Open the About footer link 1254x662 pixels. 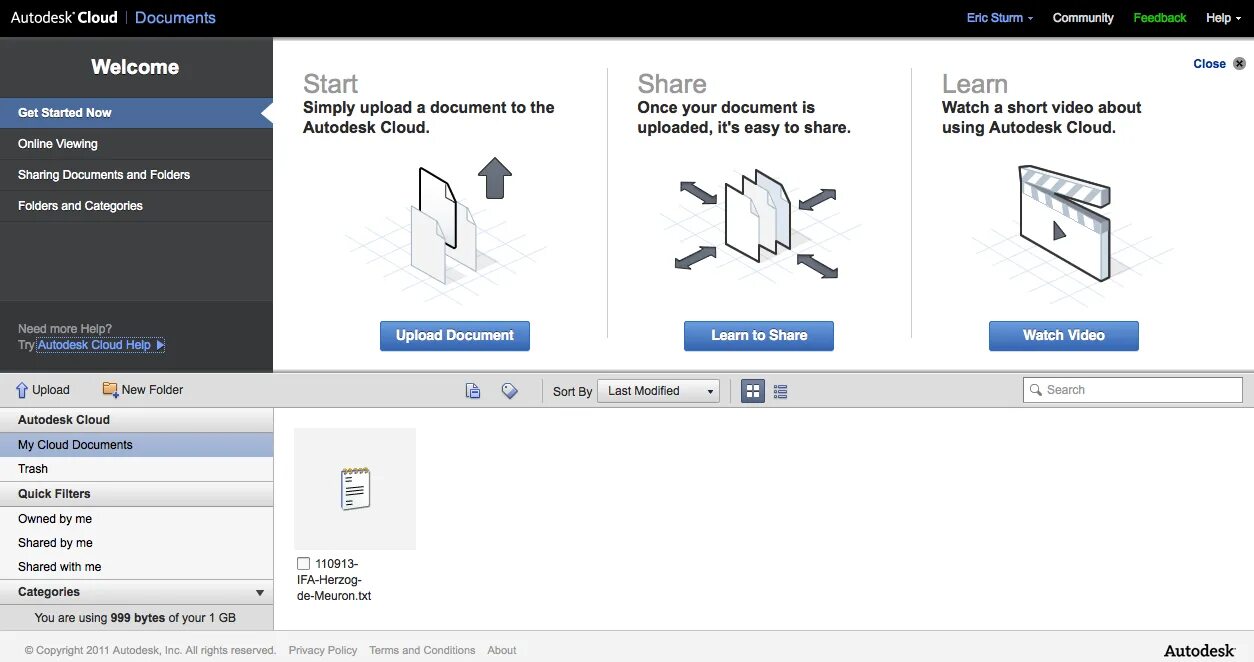[x=502, y=650]
